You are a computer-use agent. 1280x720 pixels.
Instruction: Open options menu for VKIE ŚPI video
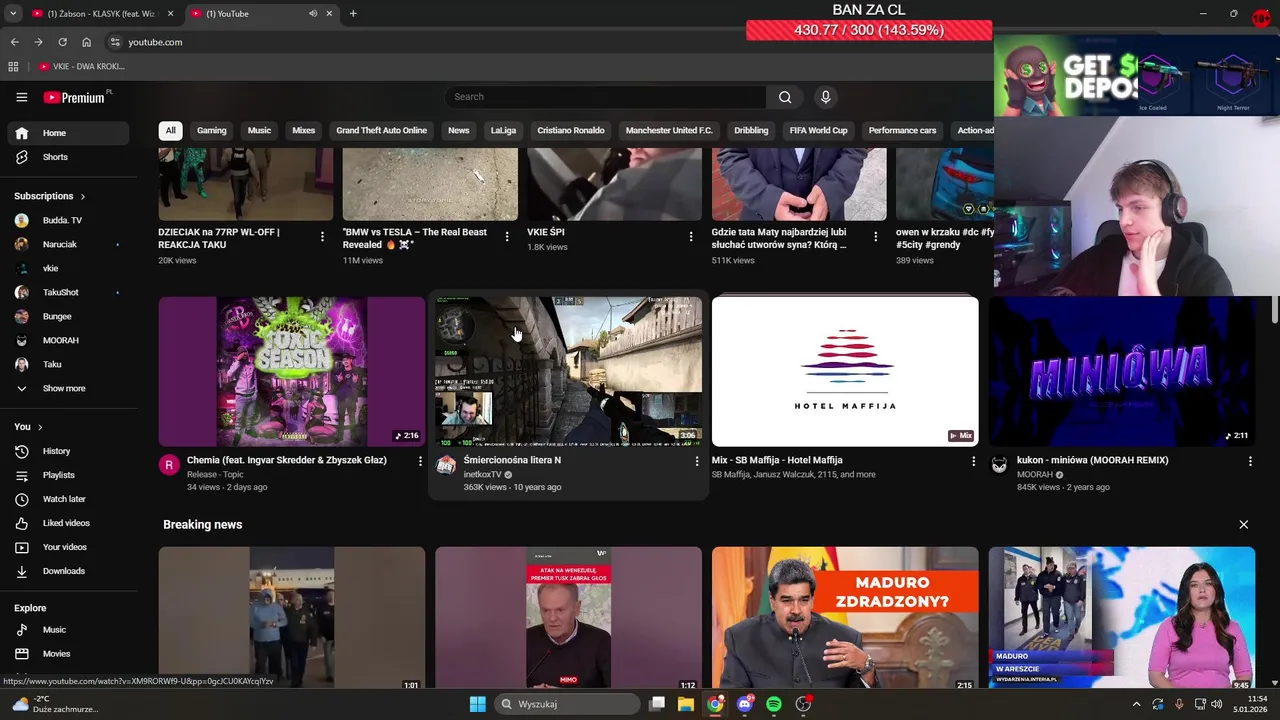tap(691, 237)
